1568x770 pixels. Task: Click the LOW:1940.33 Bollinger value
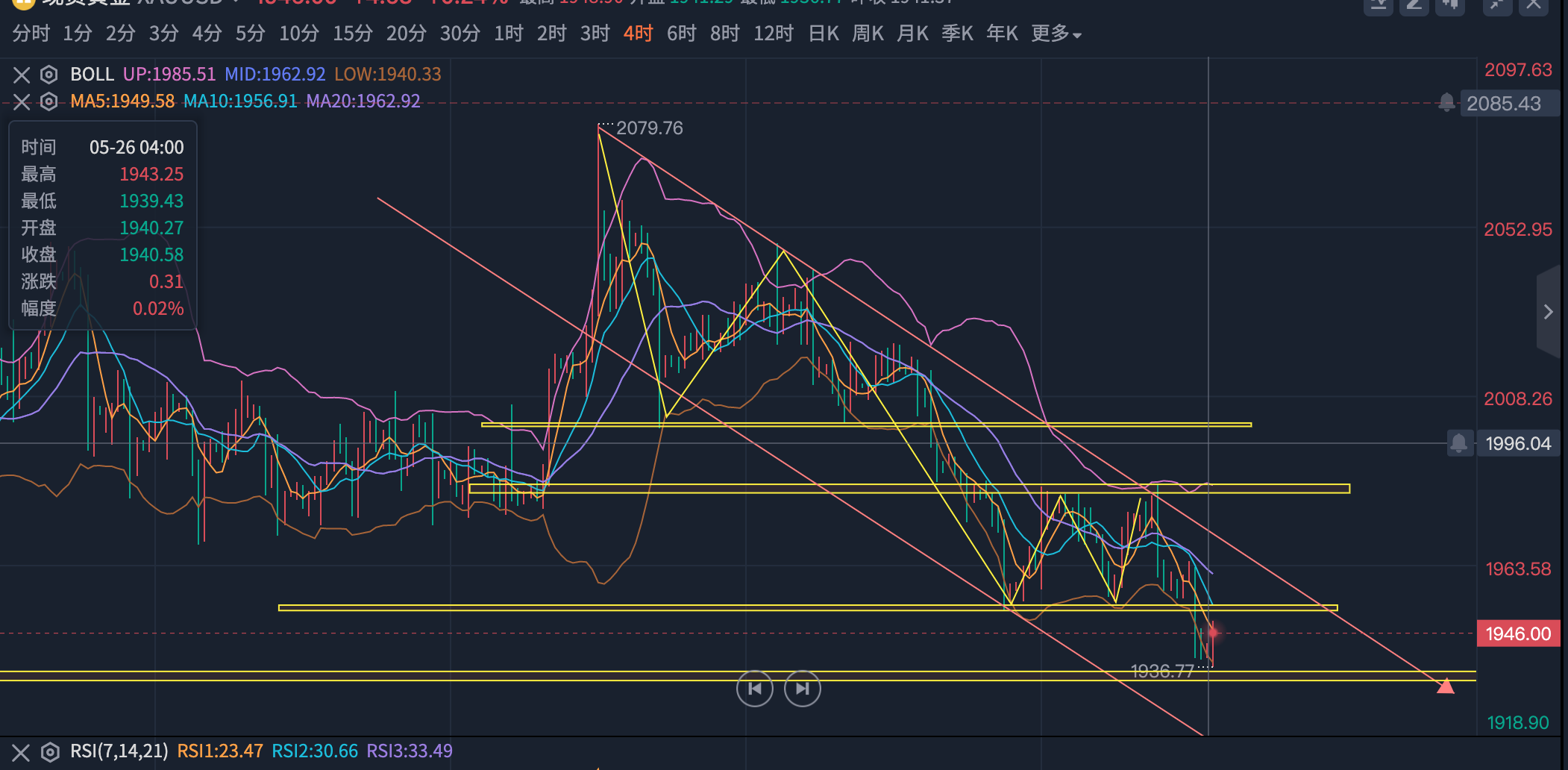pyautogui.click(x=388, y=75)
